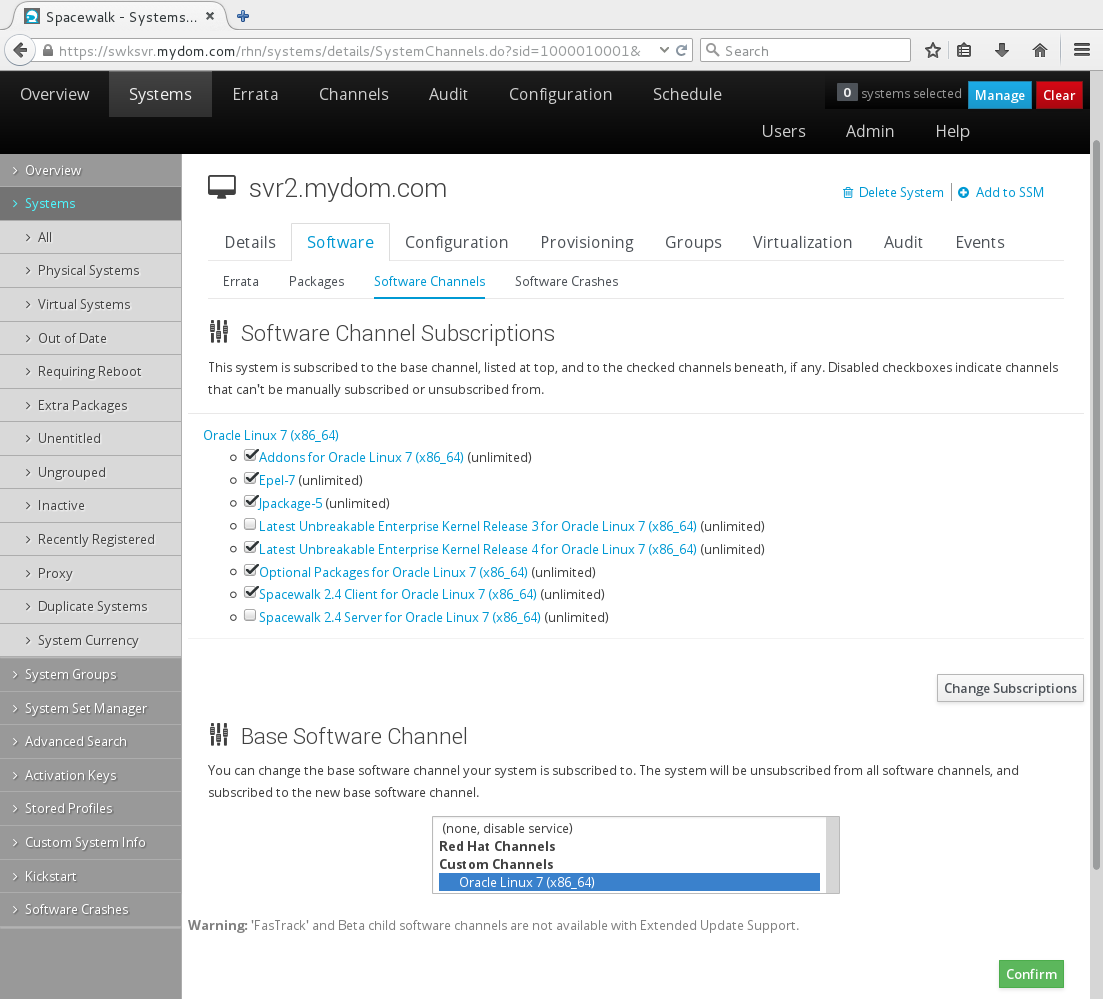Click the trash icon beside Delete System
The width and height of the screenshot is (1103, 999).
[x=848, y=193]
